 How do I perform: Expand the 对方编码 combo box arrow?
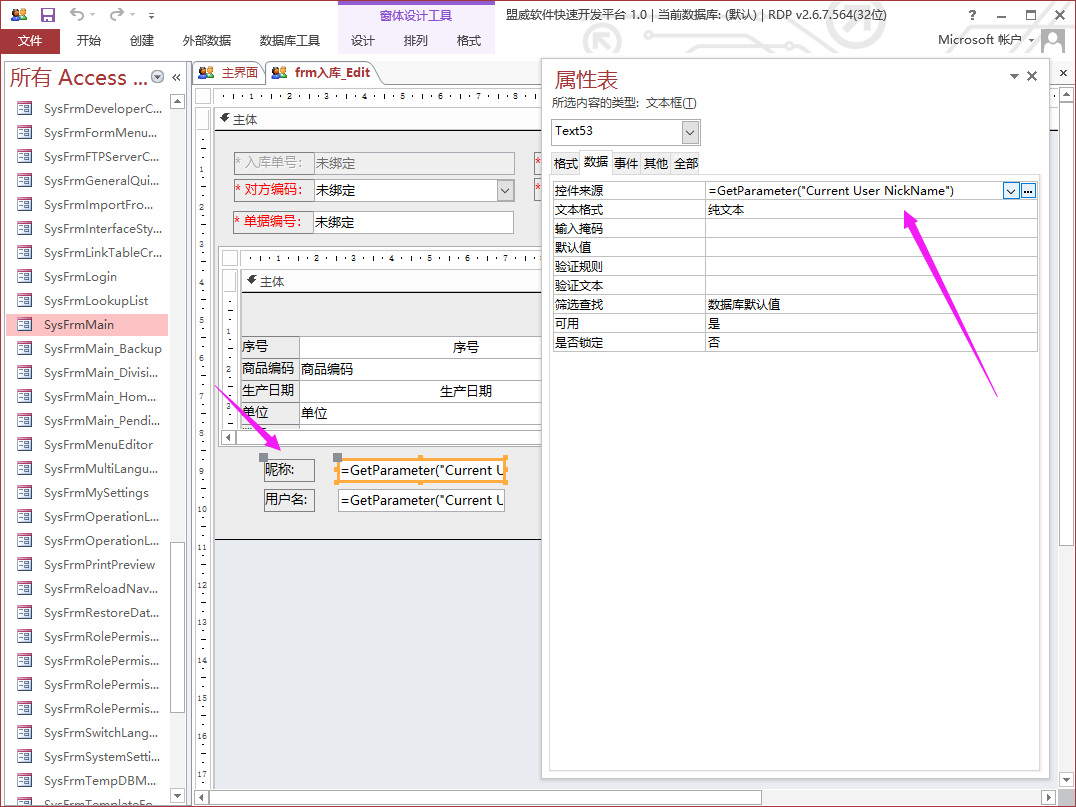(505, 190)
